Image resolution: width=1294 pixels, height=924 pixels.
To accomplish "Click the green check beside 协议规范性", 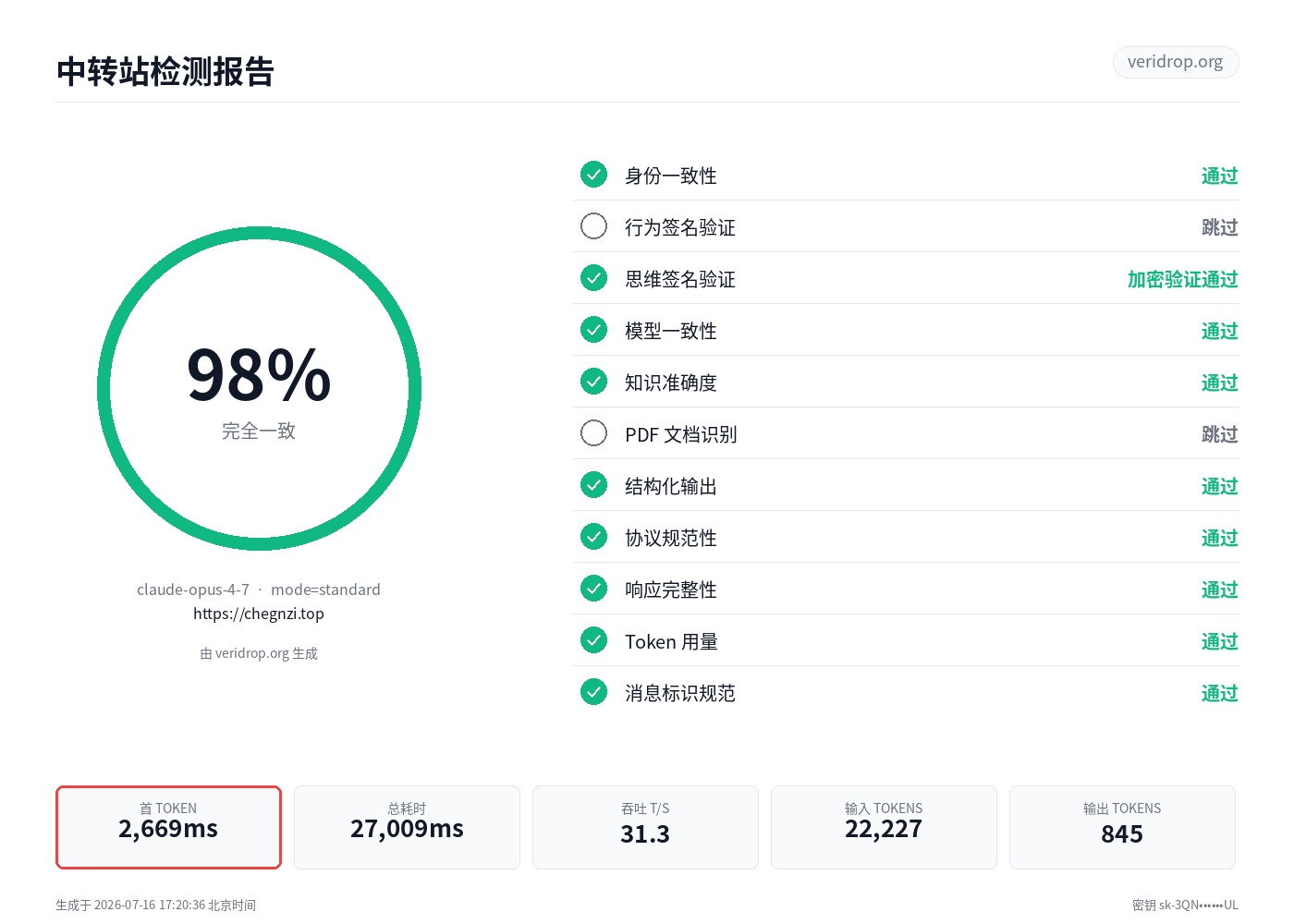I will click(x=593, y=537).
